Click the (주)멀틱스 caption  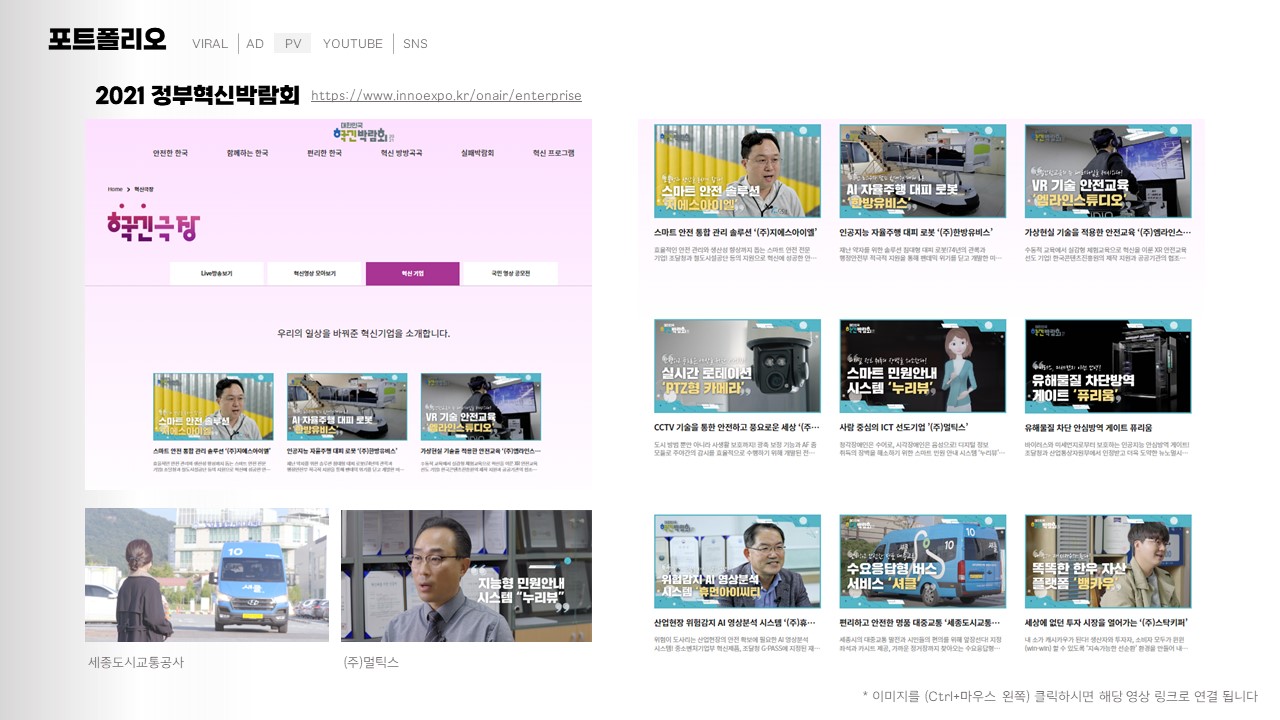(x=371, y=662)
